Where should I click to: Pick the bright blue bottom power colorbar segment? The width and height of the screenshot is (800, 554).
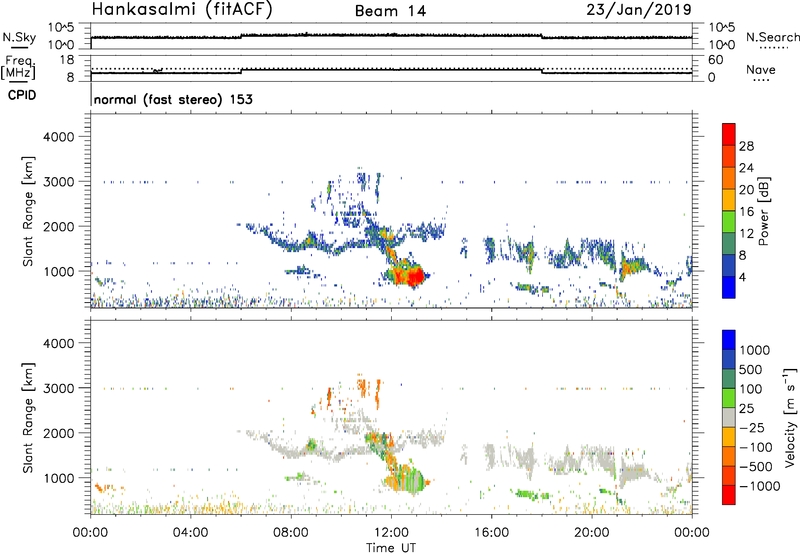point(729,288)
